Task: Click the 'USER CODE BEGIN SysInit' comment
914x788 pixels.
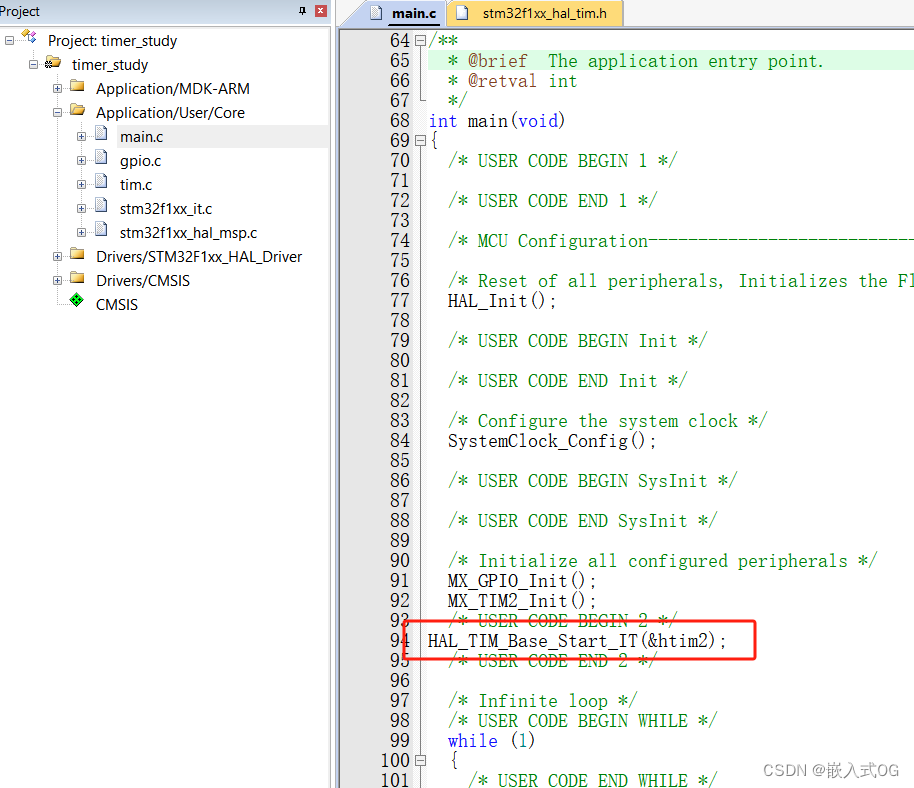Action: (592, 481)
